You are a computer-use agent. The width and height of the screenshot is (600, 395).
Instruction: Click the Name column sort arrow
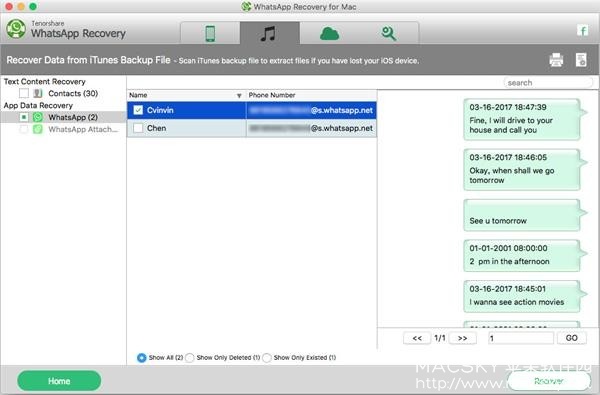click(239, 96)
